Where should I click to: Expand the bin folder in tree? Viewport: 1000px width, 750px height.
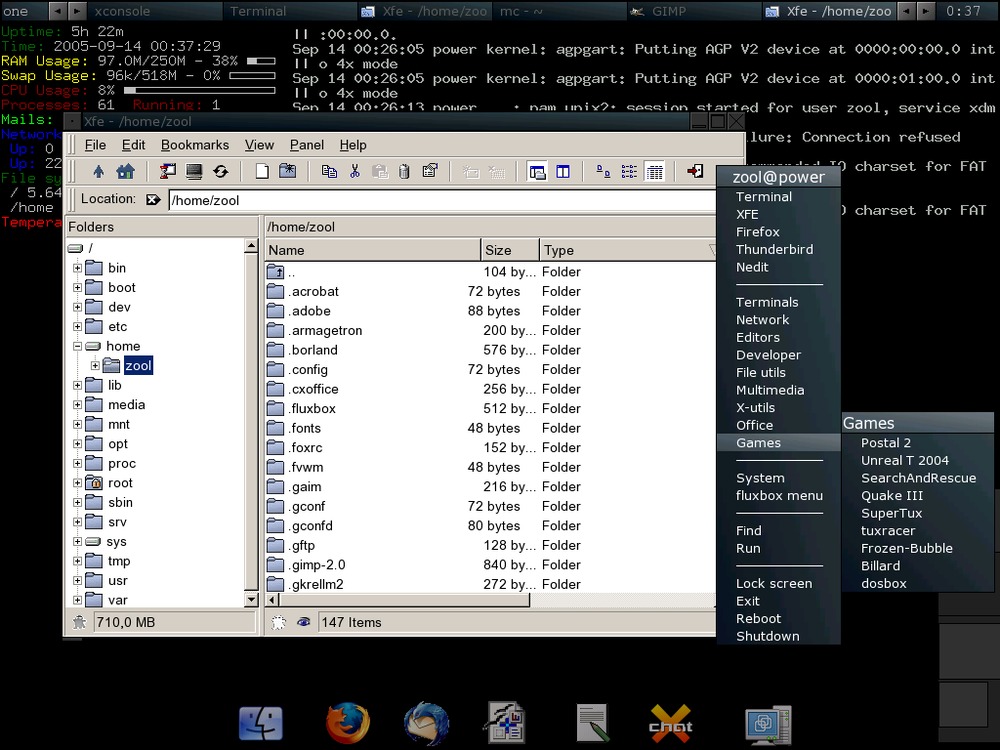77,268
